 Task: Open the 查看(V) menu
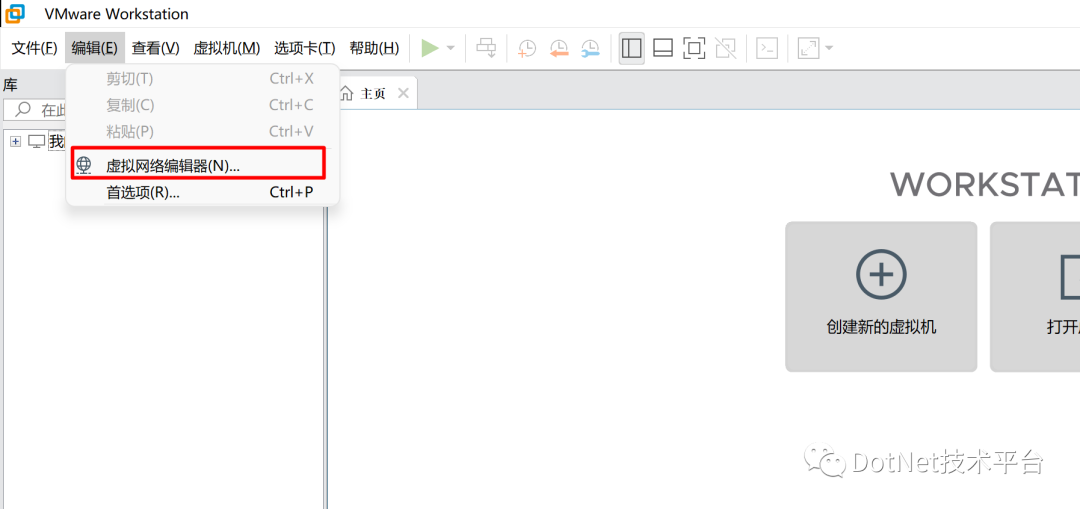[x=156, y=48]
